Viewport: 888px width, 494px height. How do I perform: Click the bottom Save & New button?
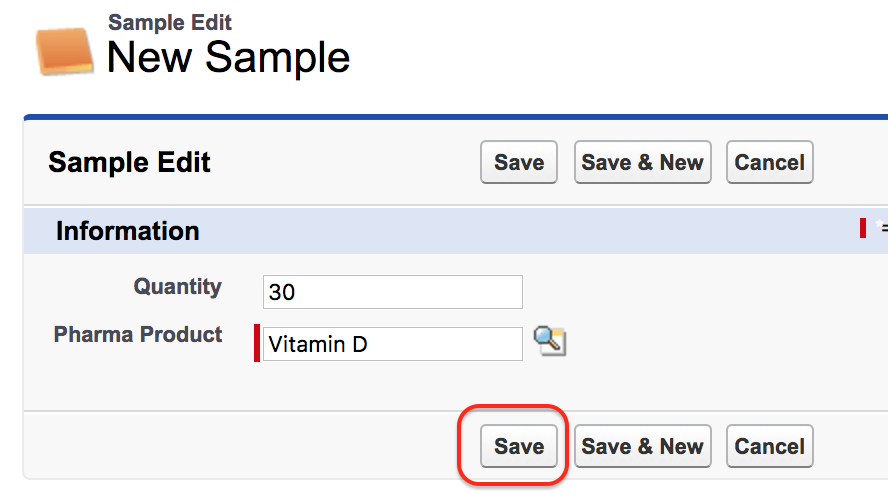[642, 446]
